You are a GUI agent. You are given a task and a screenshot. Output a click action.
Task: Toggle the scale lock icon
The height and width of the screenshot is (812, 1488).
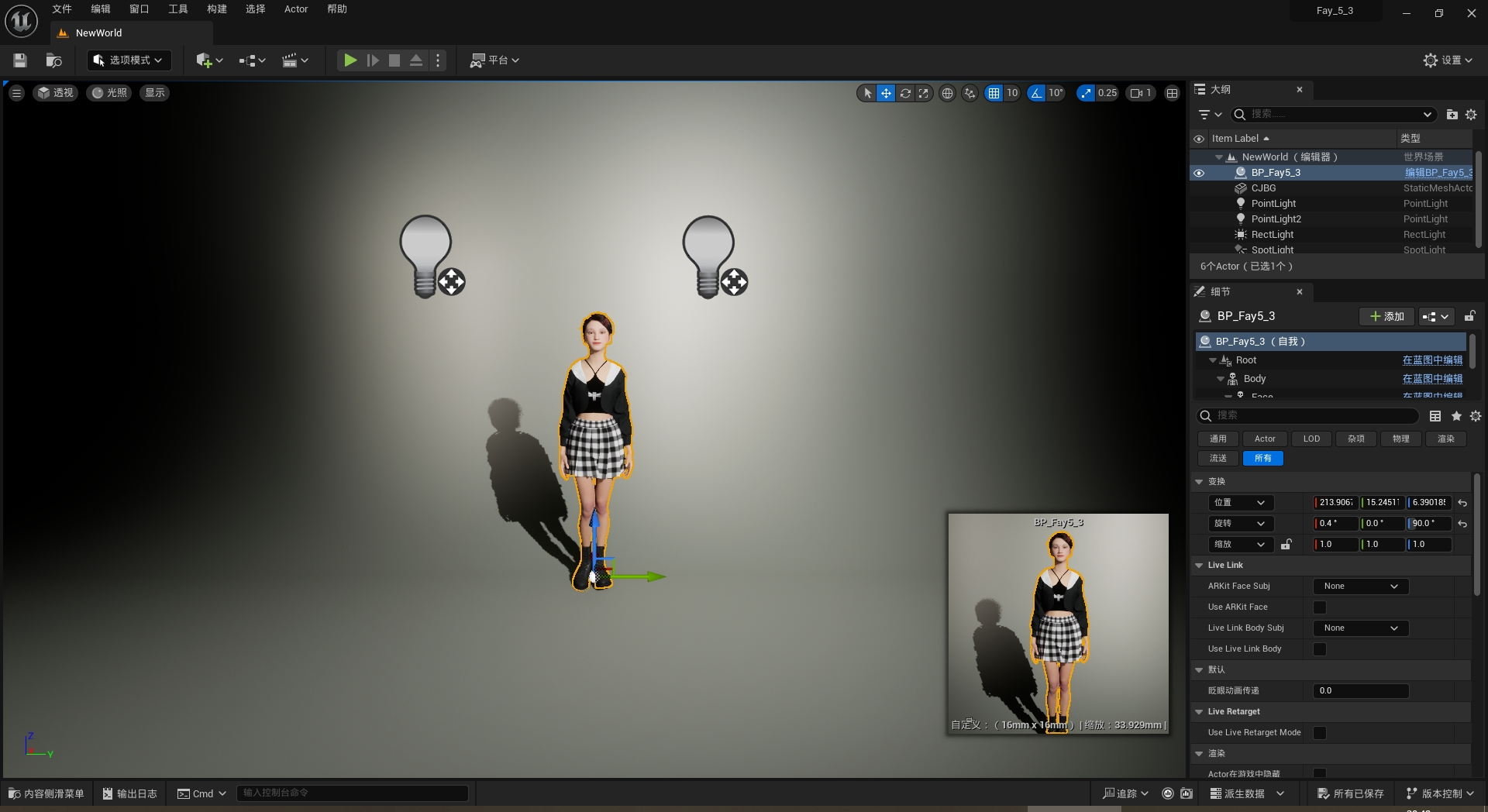point(1286,544)
